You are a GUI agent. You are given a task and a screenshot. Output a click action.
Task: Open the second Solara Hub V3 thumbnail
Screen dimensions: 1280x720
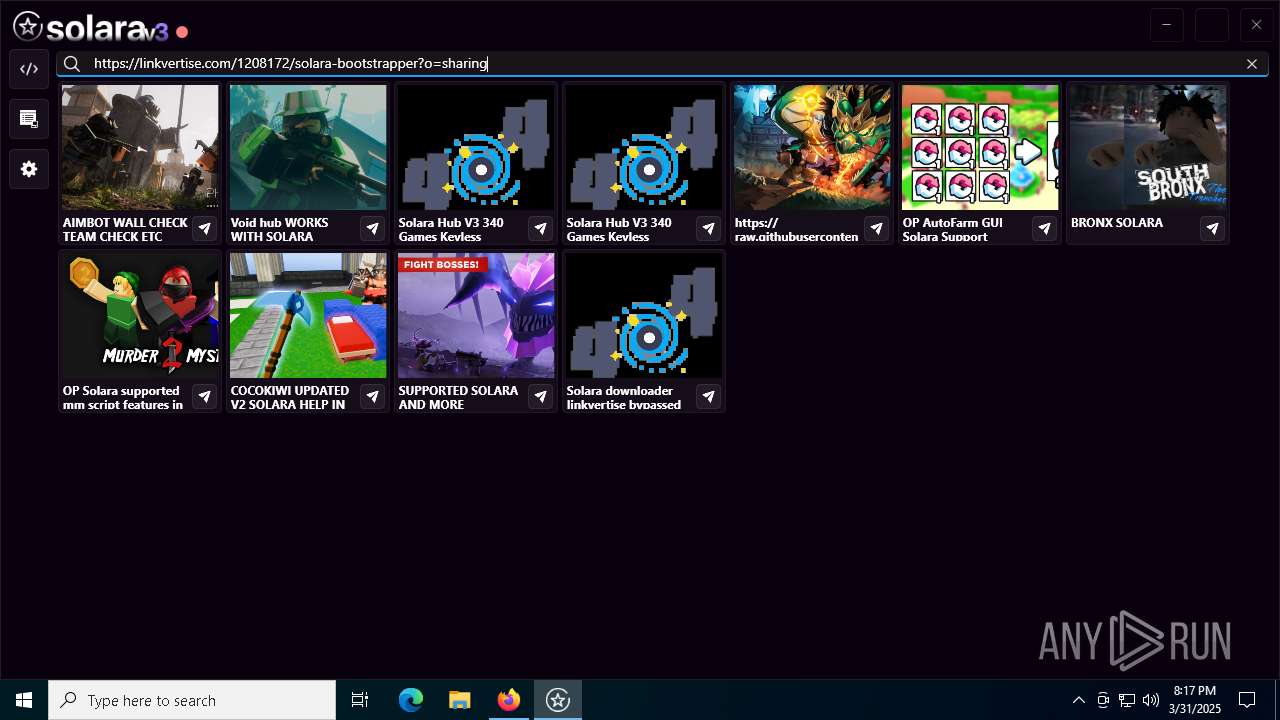[x=644, y=147]
